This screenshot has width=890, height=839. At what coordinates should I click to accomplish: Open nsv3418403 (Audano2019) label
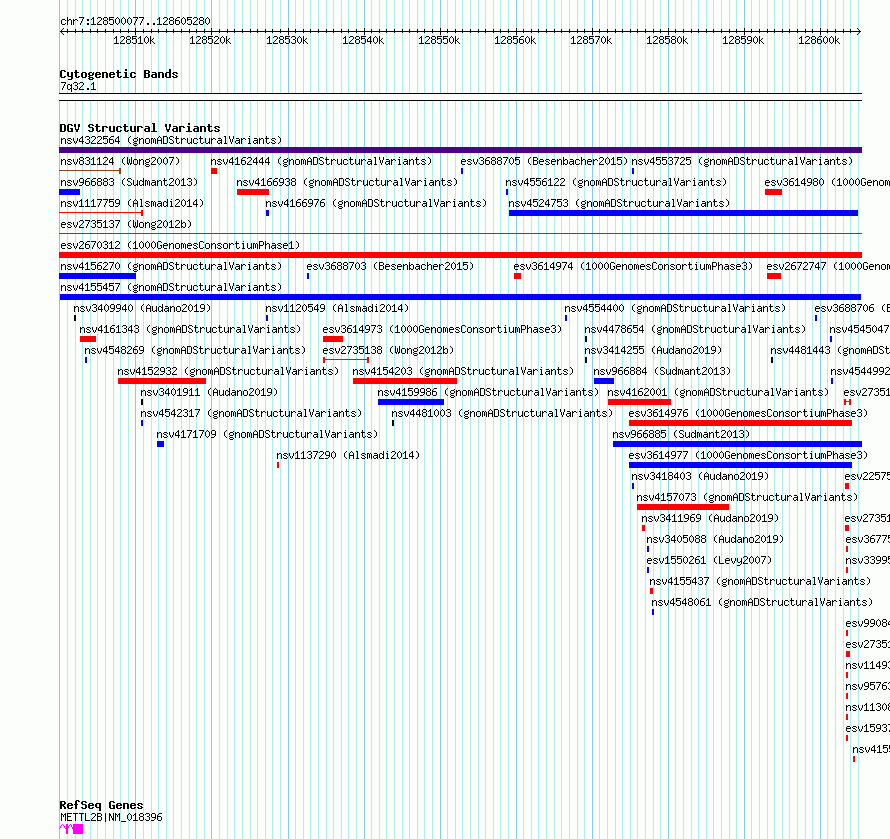click(x=700, y=476)
